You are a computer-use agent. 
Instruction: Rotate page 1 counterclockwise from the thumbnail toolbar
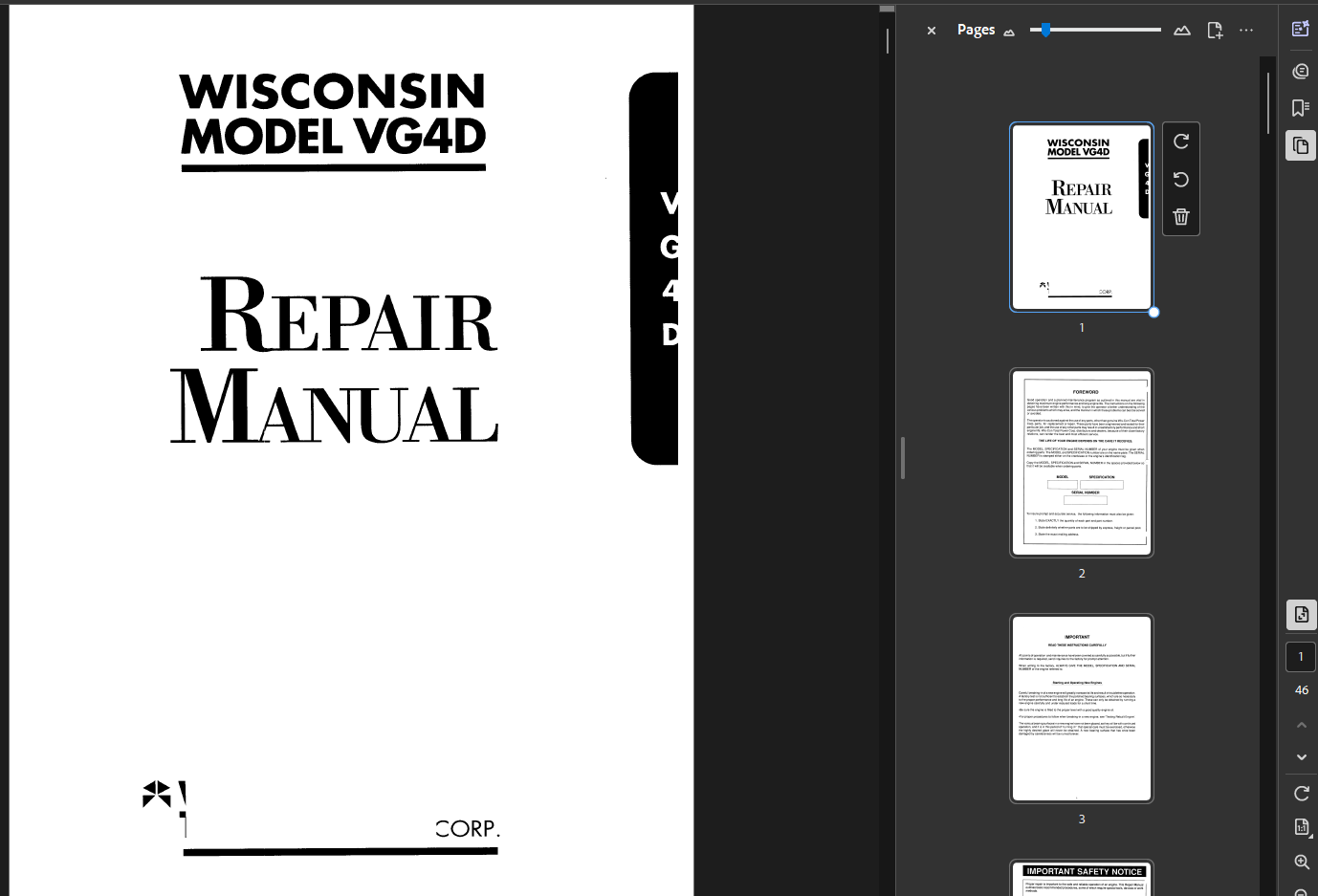click(1181, 180)
